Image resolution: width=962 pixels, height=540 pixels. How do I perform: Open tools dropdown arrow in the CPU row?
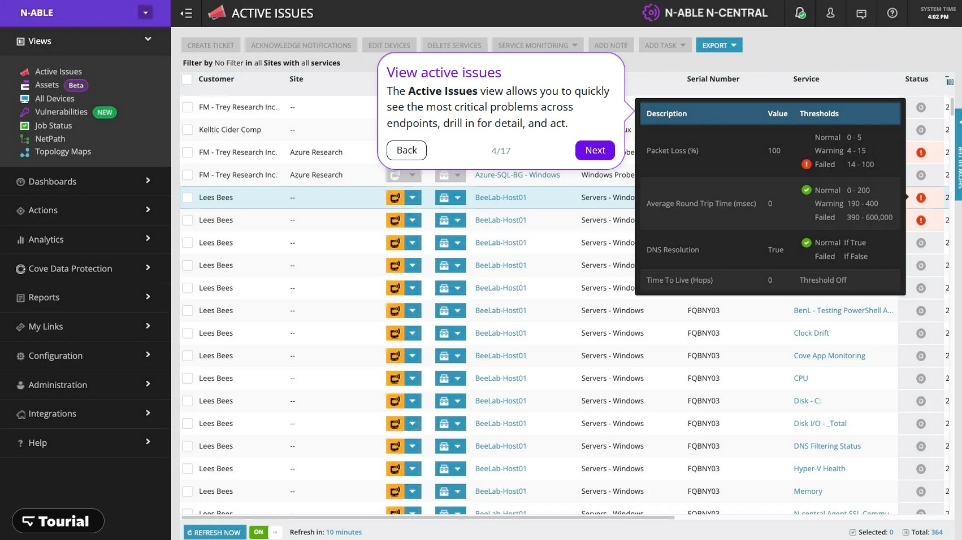pyautogui.click(x=458, y=378)
